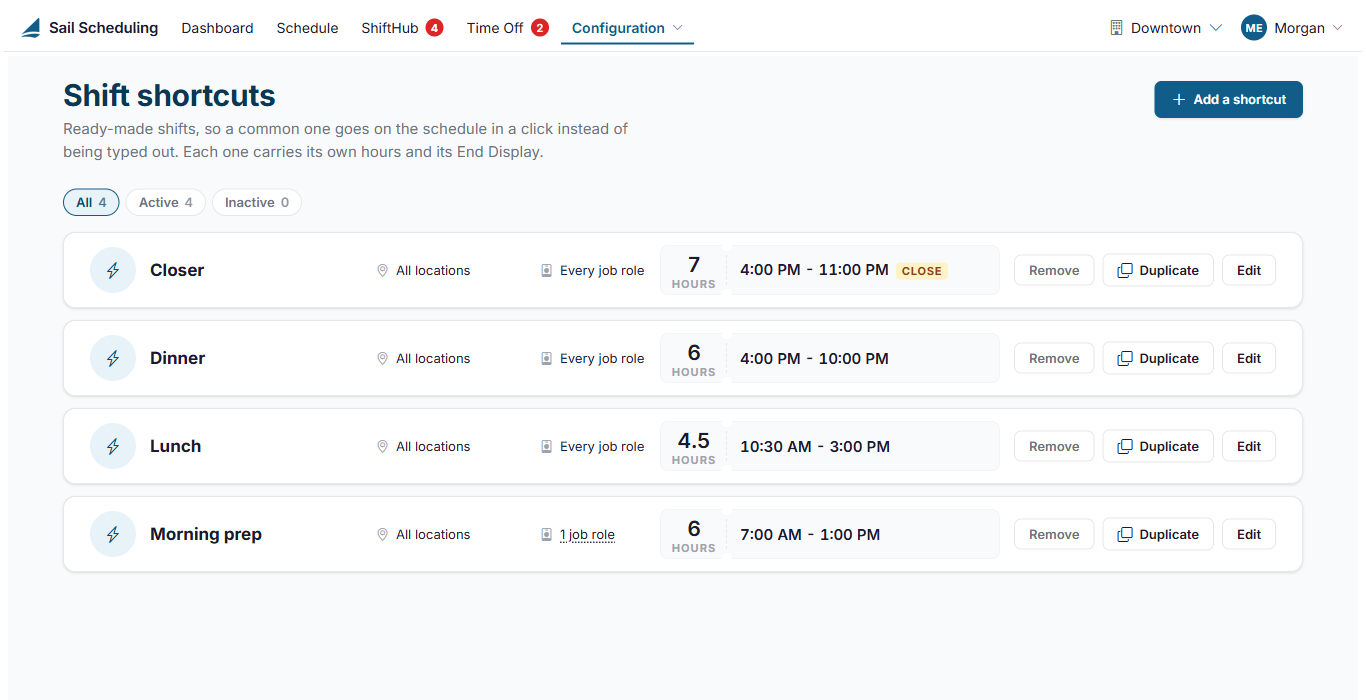Filter to Inactive shortcuts
Image resolution: width=1366 pixels, height=700 pixels.
[x=257, y=202]
